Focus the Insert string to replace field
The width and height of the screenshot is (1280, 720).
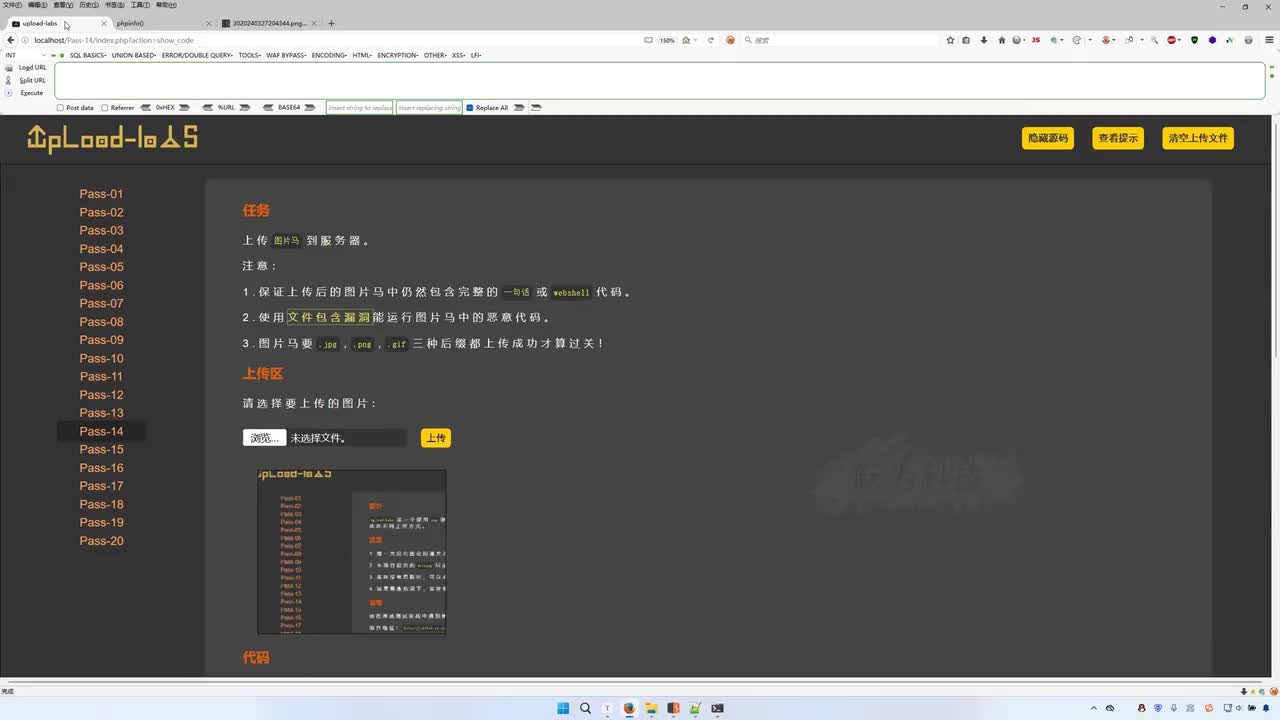(360, 108)
